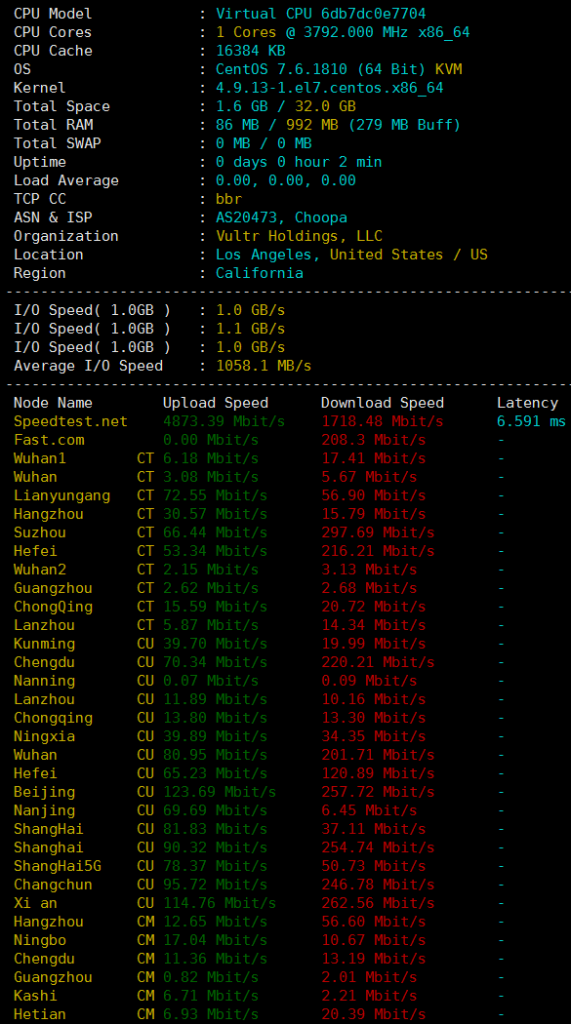
Task: Click the 'Download Speed' column header
Action: tap(382, 403)
